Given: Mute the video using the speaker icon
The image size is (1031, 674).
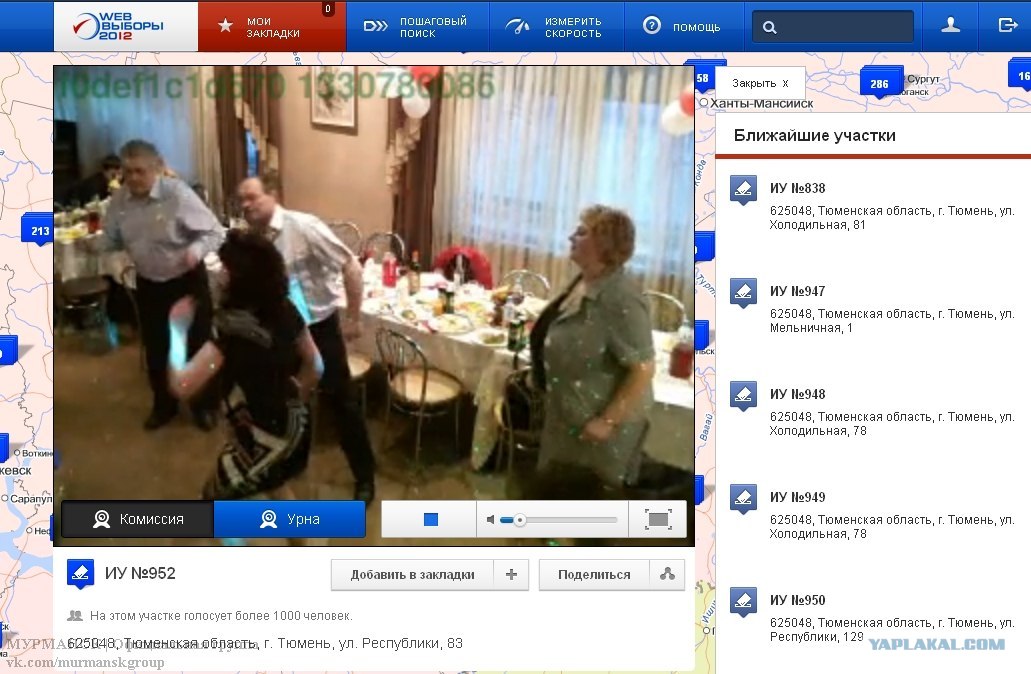Looking at the screenshot, I should 491,519.
